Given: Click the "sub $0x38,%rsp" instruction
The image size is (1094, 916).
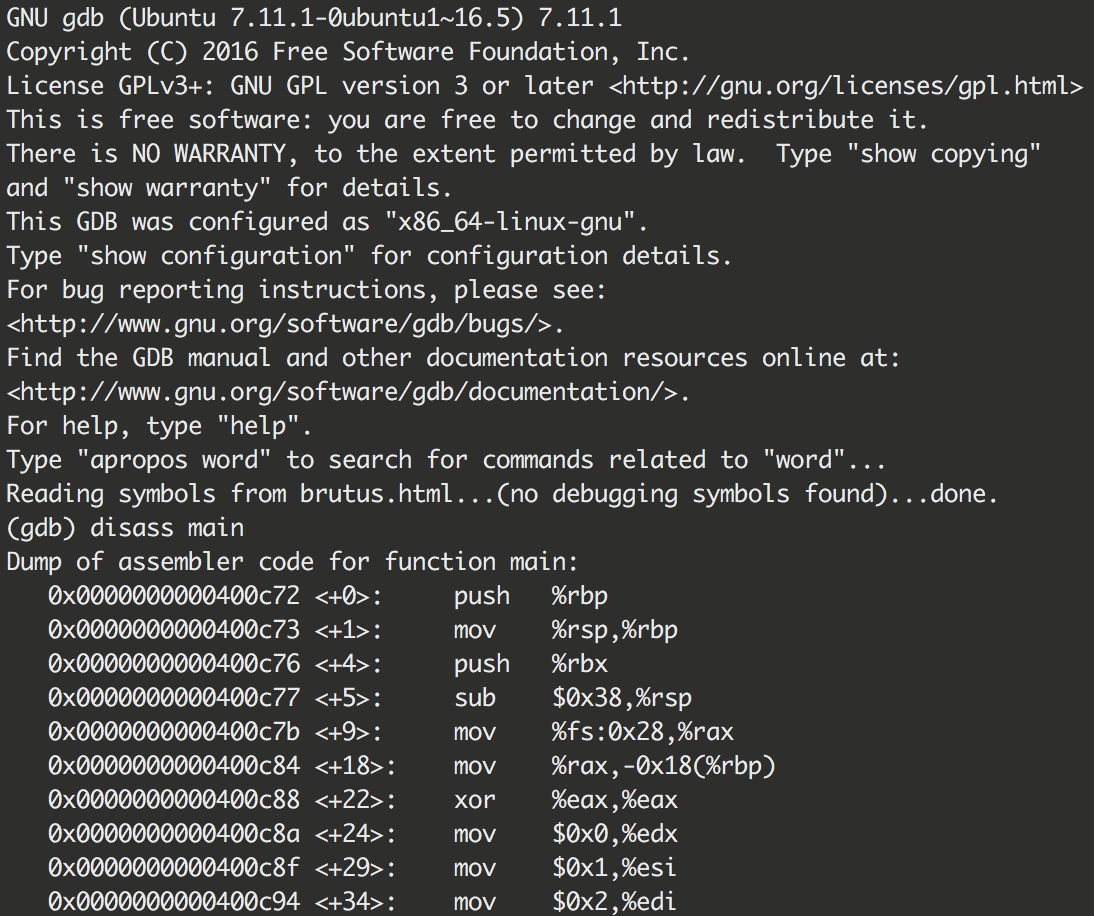Looking at the screenshot, I should pos(572,698).
